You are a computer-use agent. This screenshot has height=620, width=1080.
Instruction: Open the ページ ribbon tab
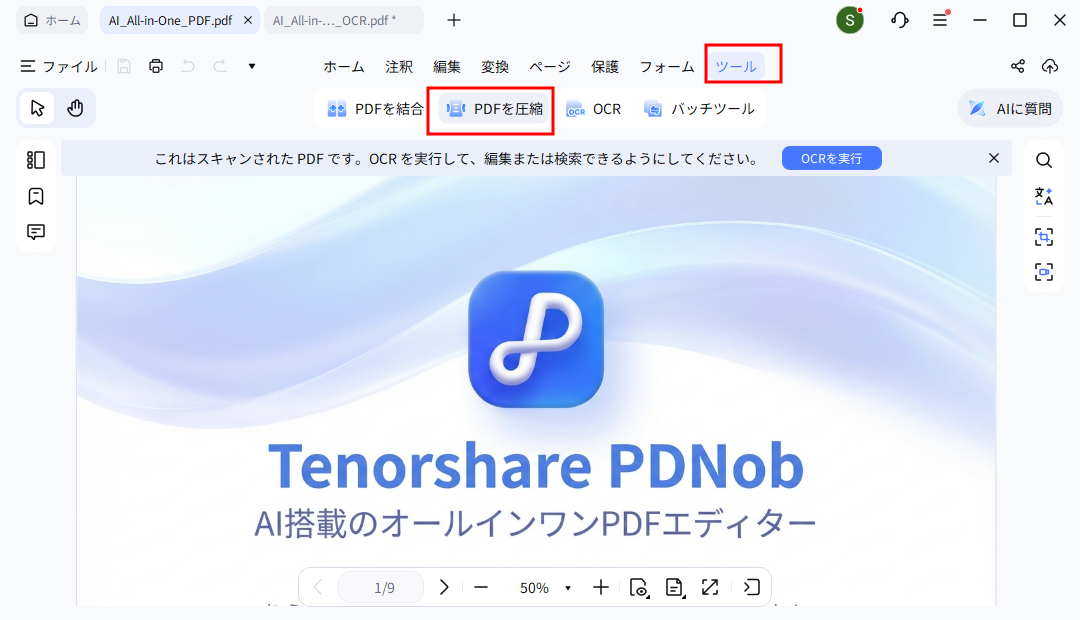point(550,67)
